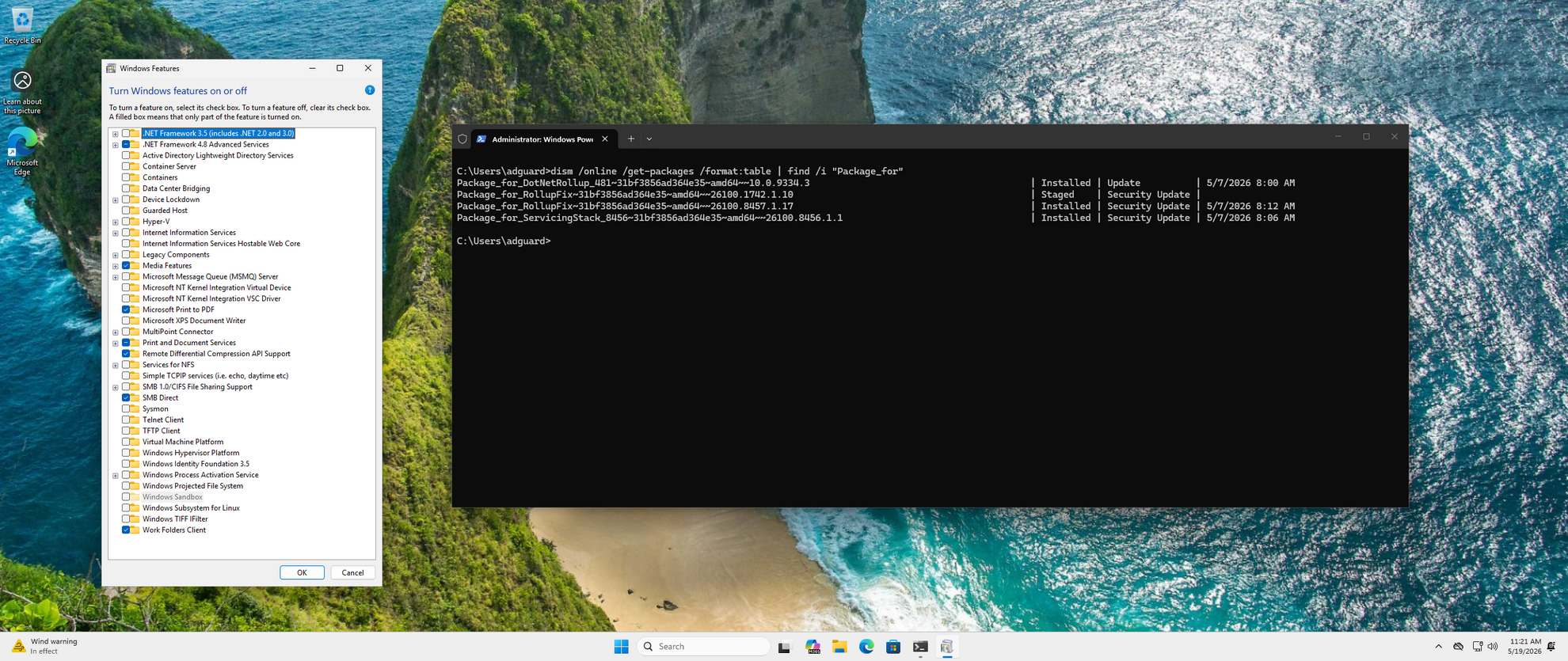Open the terminal new-tab profile dropdown
Viewport: 1568px width, 661px height.
[x=649, y=139]
